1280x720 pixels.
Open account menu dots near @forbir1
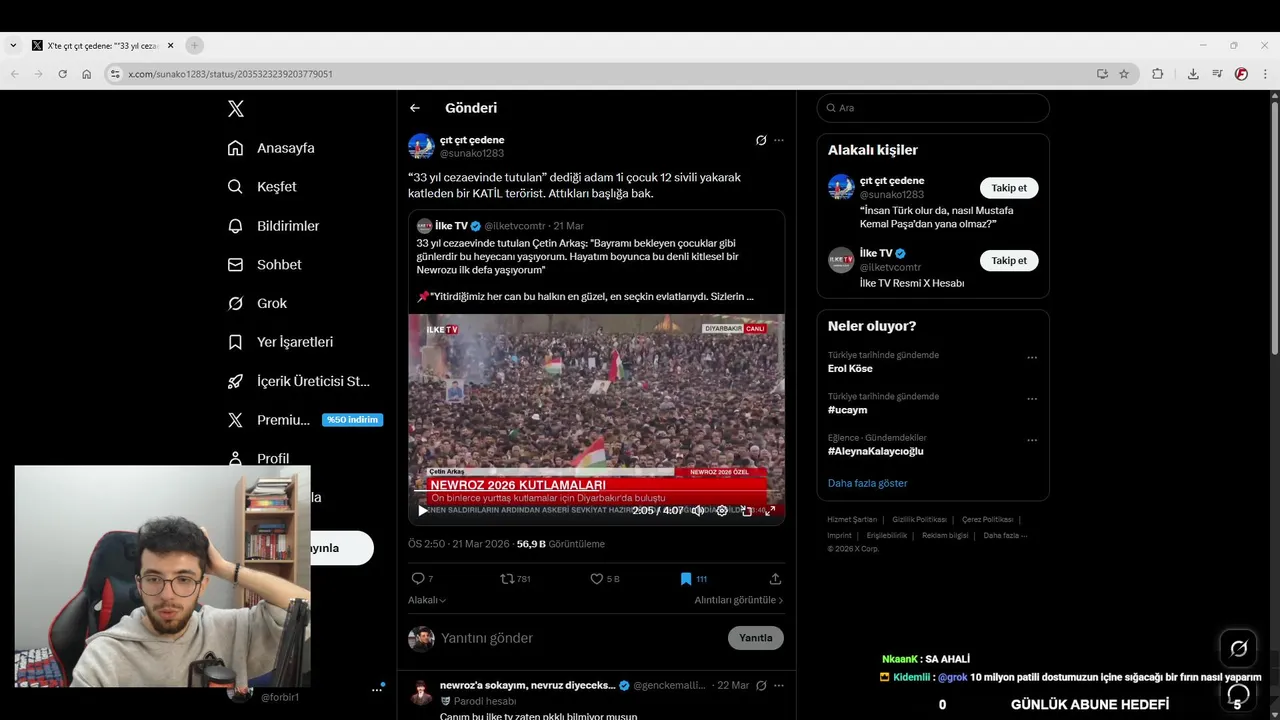pyautogui.click(x=378, y=689)
